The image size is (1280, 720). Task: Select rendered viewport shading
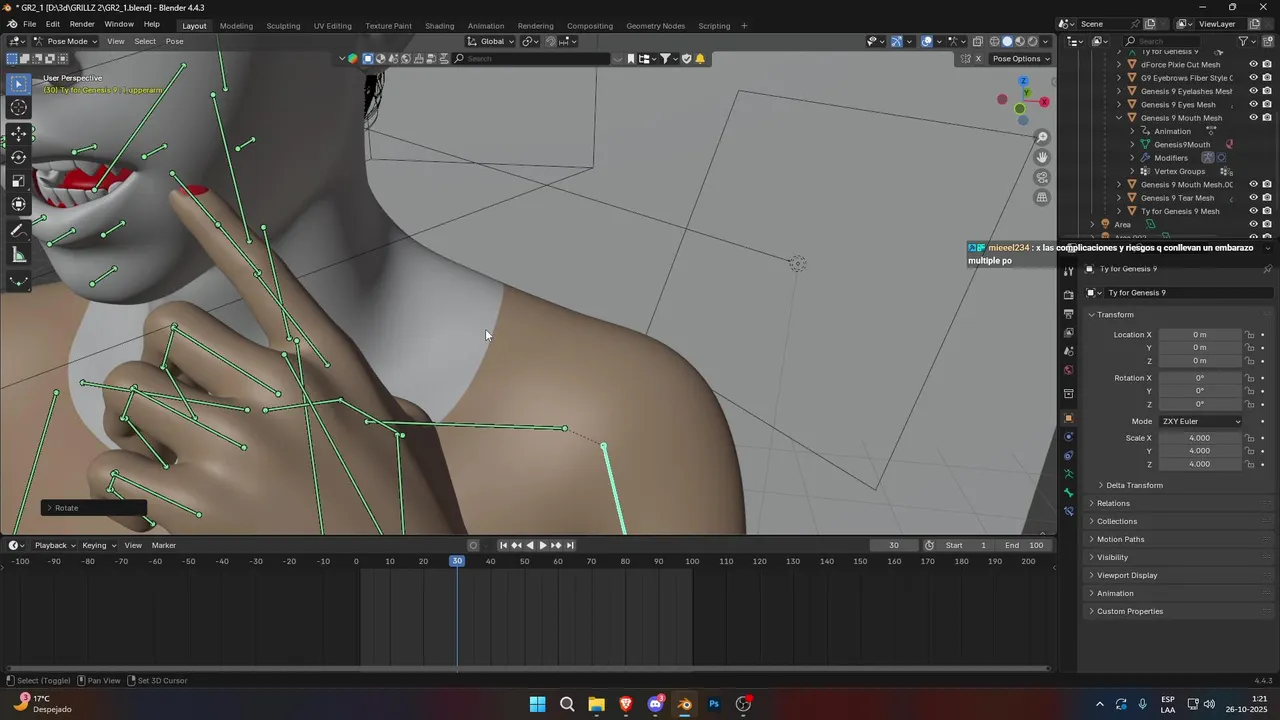[x=1033, y=42]
